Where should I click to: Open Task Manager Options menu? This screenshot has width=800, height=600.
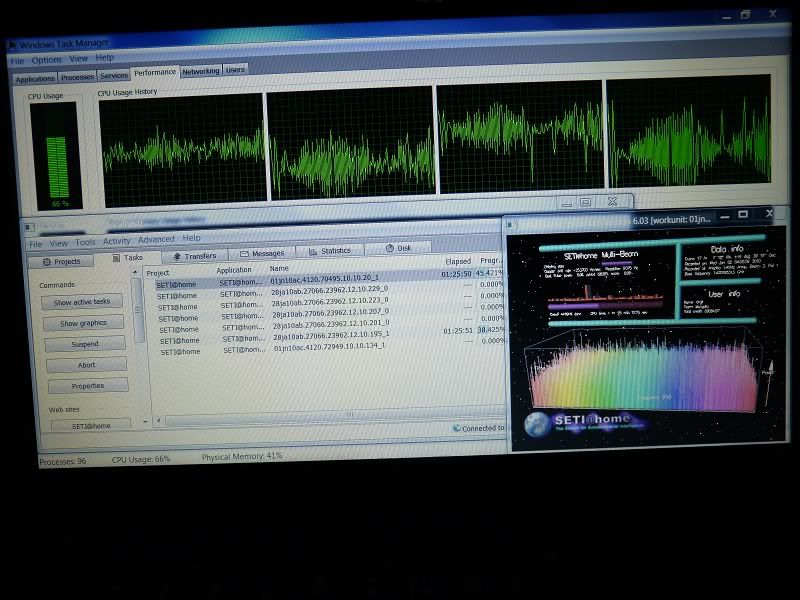click(46, 60)
